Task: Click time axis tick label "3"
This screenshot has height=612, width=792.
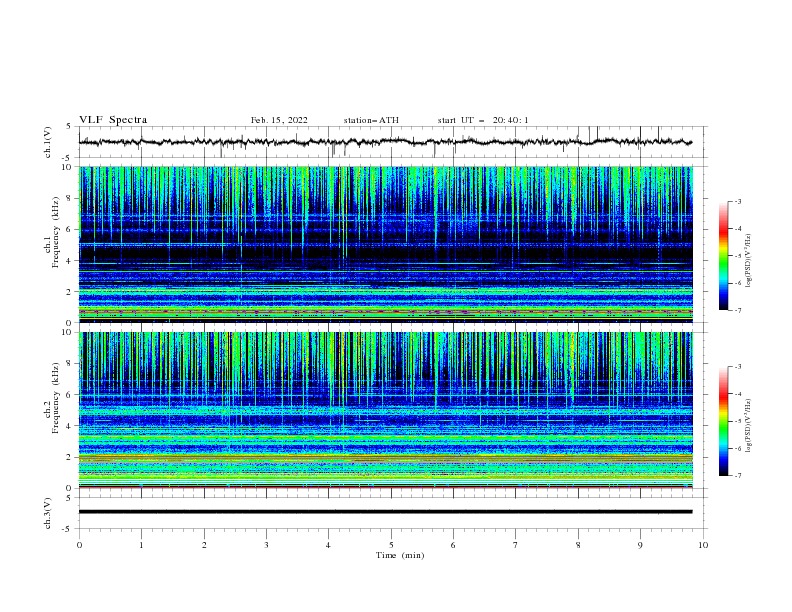Action: coord(266,545)
